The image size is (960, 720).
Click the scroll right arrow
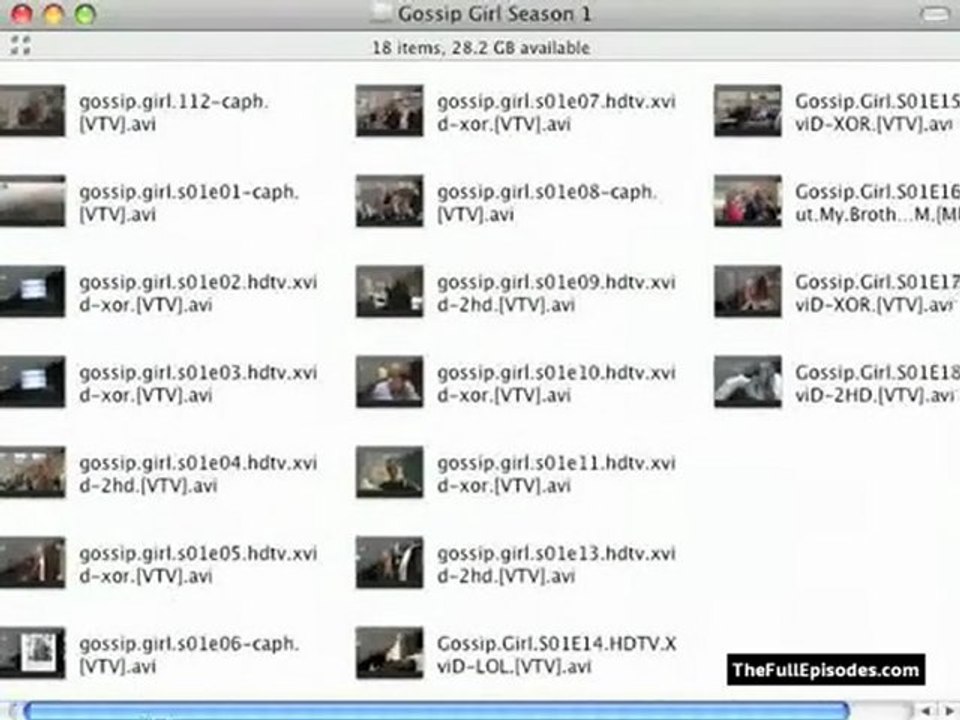(x=948, y=711)
